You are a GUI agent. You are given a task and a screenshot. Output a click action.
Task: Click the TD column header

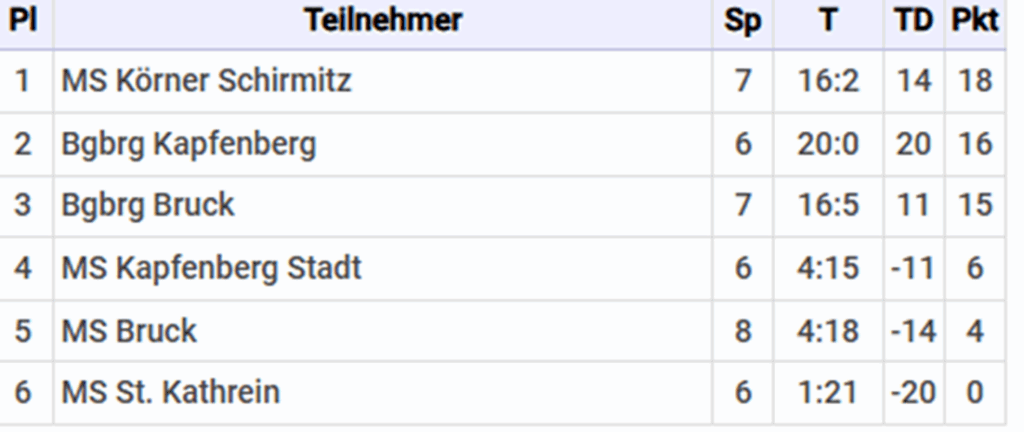click(x=913, y=20)
